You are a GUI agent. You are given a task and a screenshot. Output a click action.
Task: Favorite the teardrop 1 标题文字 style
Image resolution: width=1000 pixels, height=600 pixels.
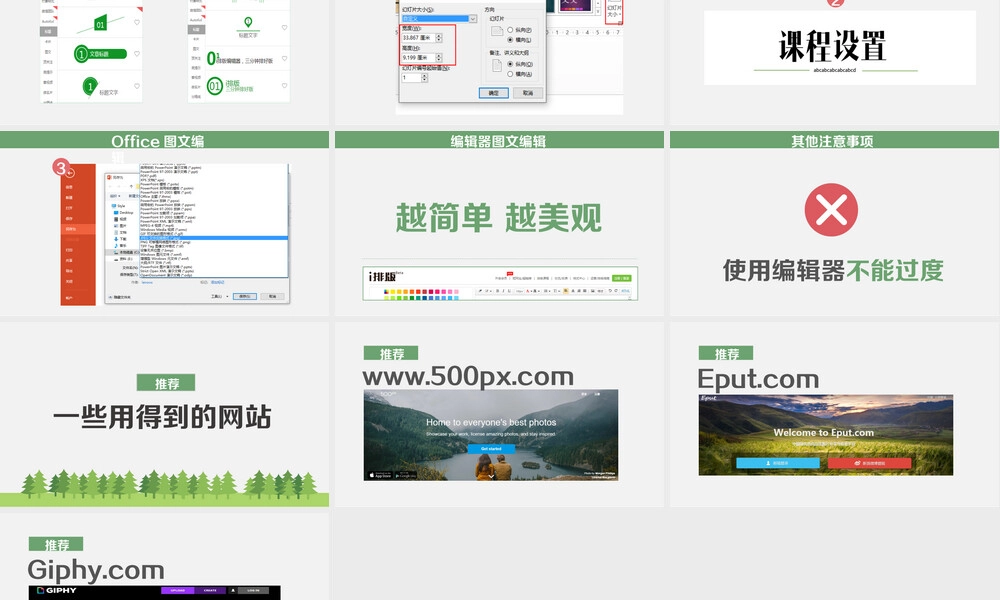(136, 86)
